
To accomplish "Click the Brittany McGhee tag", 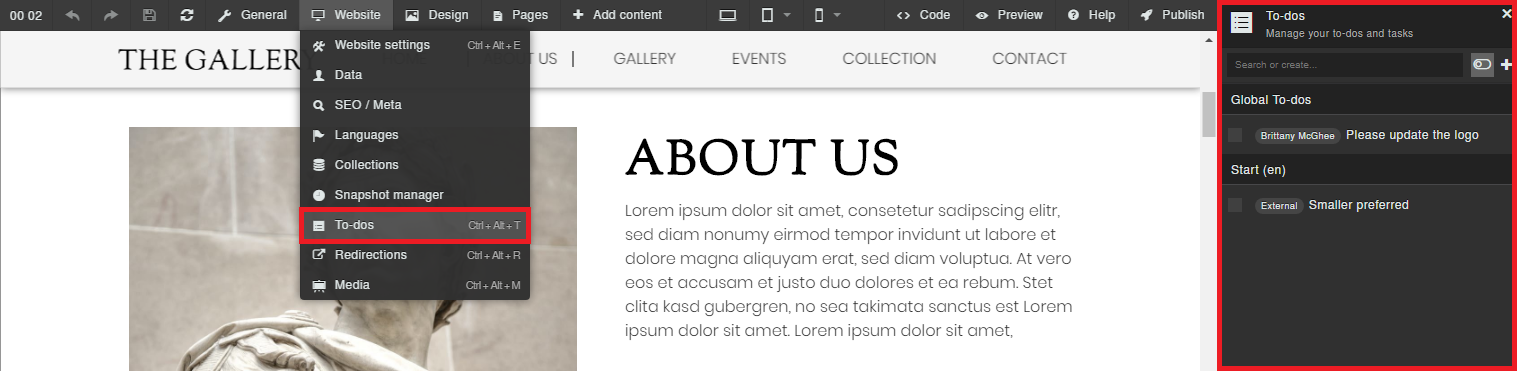I will pos(1298,135).
